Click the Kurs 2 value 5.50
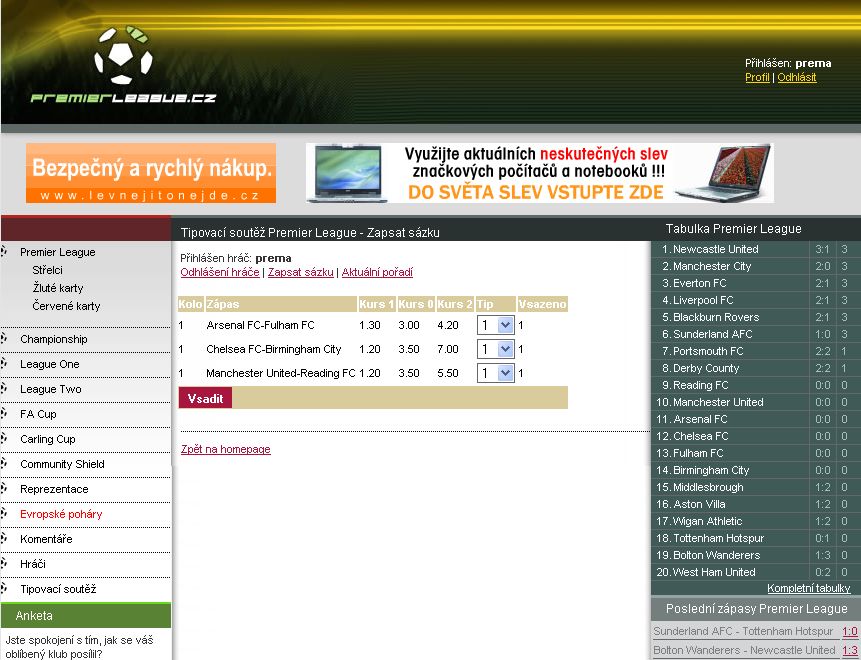This screenshot has width=861, height=660. 448,374
